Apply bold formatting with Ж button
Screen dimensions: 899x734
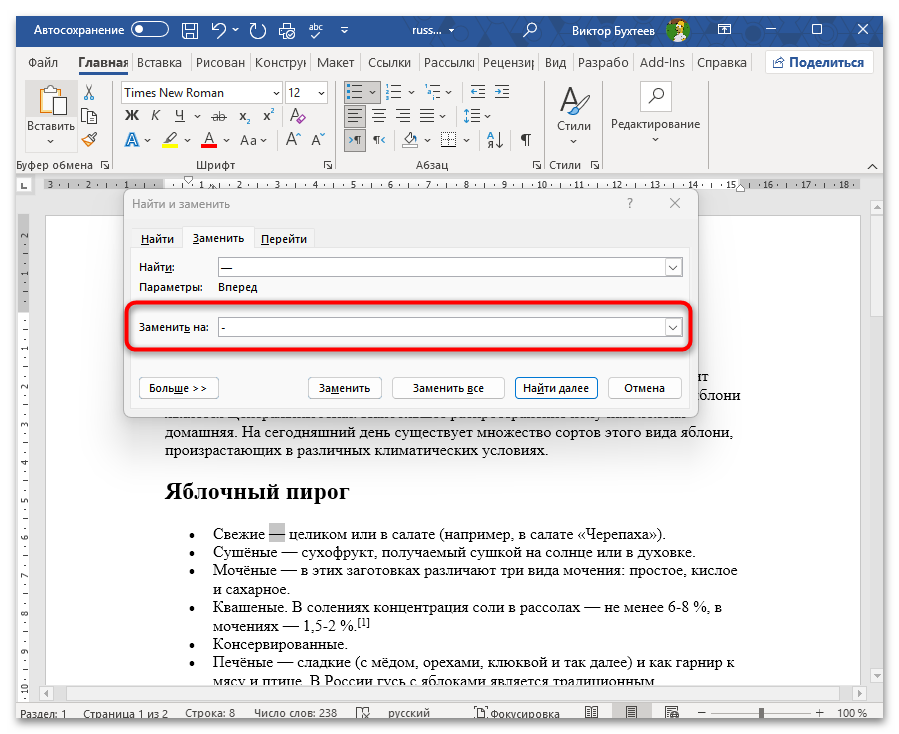[131, 117]
